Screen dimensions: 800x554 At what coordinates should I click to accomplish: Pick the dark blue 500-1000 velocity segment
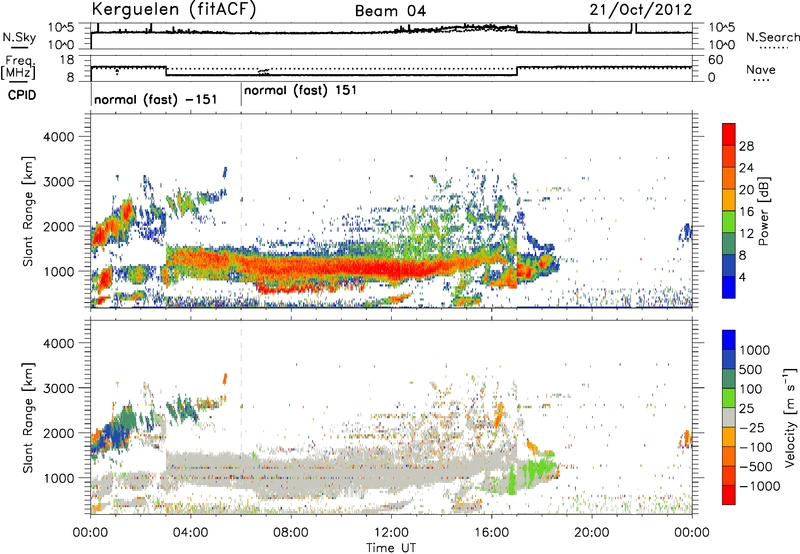point(729,359)
